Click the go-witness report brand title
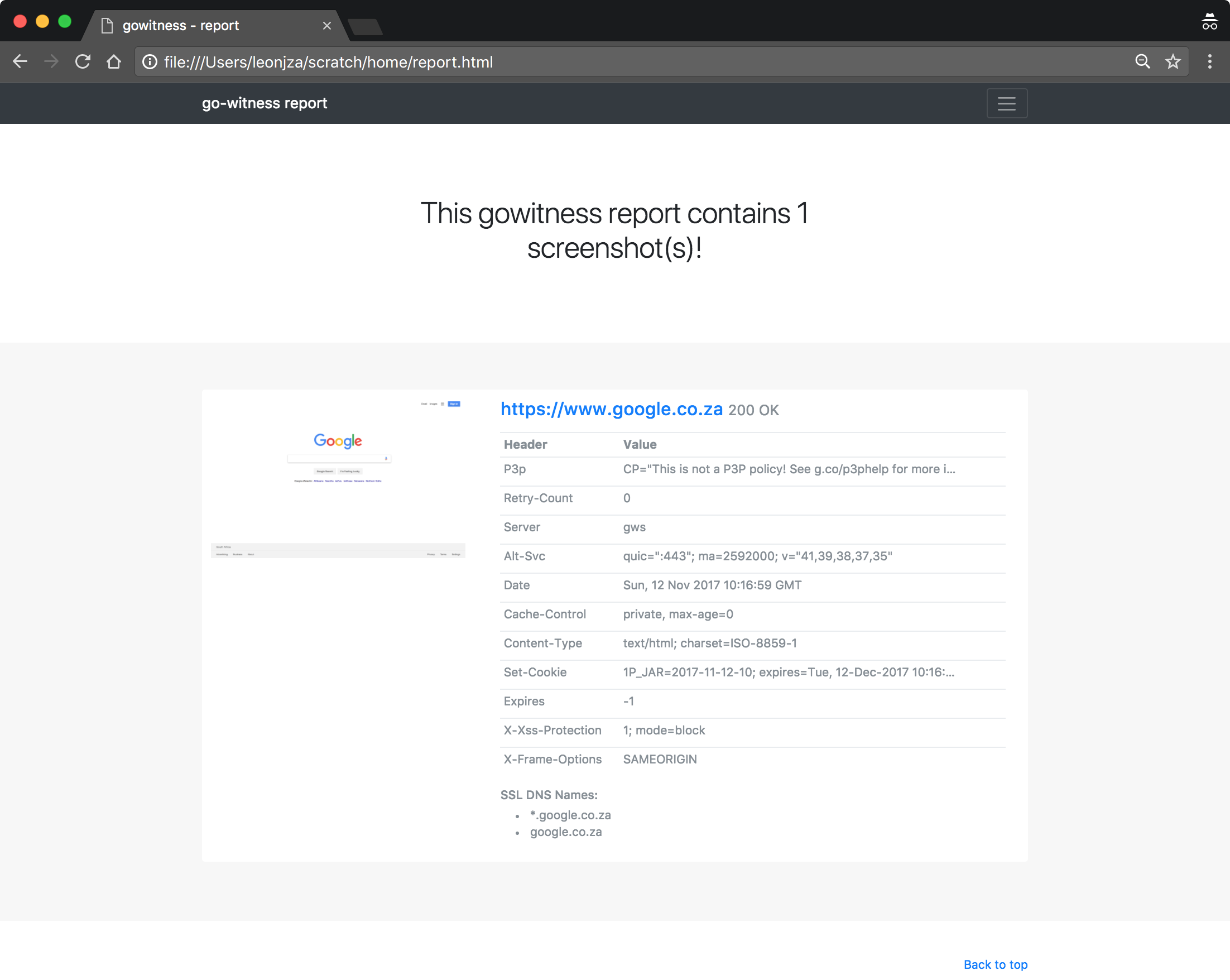Viewport: 1230px width, 980px height. 264,103
